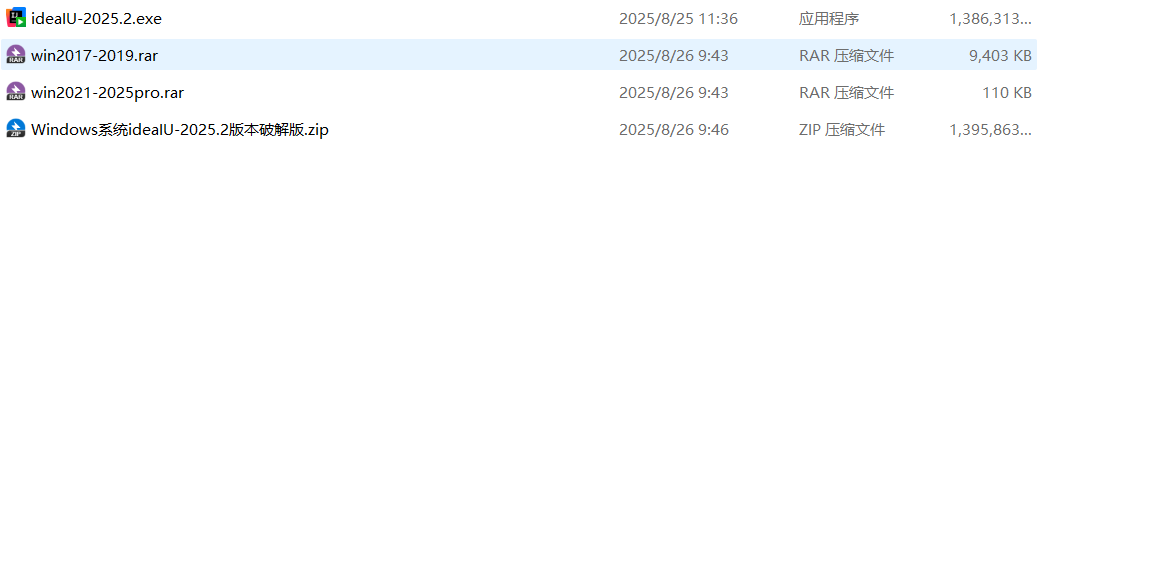Click RAR 压缩文件 type of win2021-2025pro.rar
Screen dimensions: 1150x570
[846, 92]
